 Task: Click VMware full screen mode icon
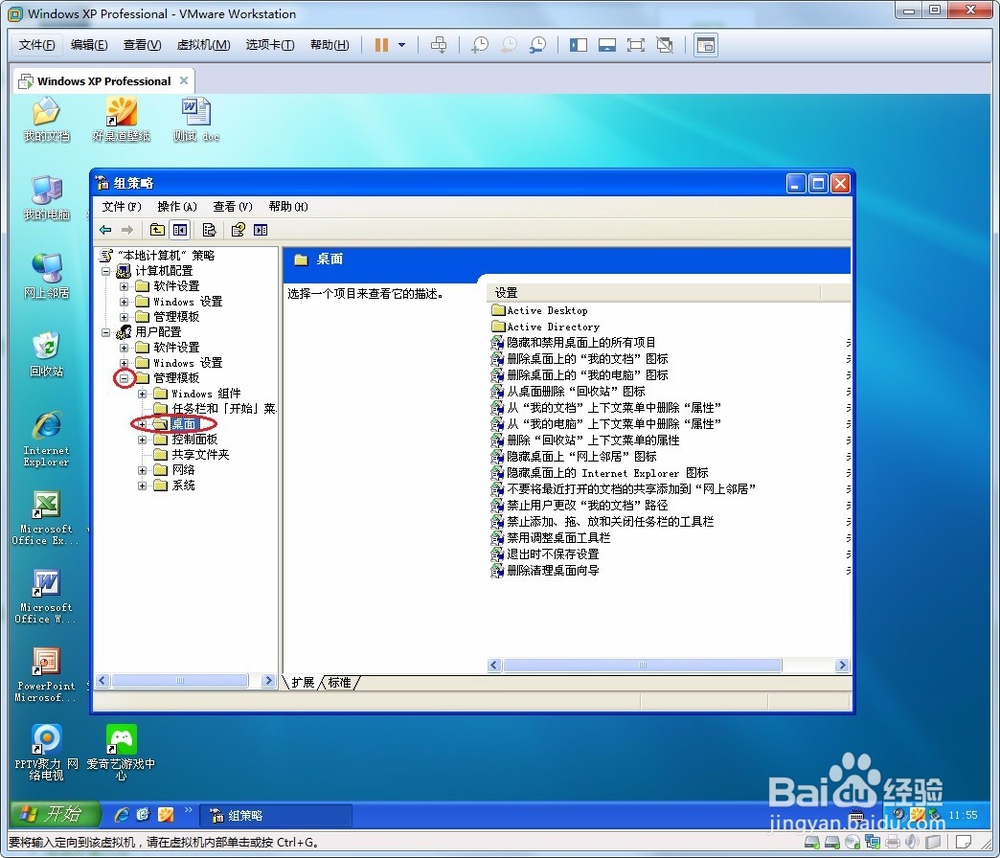tap(636, 45)
